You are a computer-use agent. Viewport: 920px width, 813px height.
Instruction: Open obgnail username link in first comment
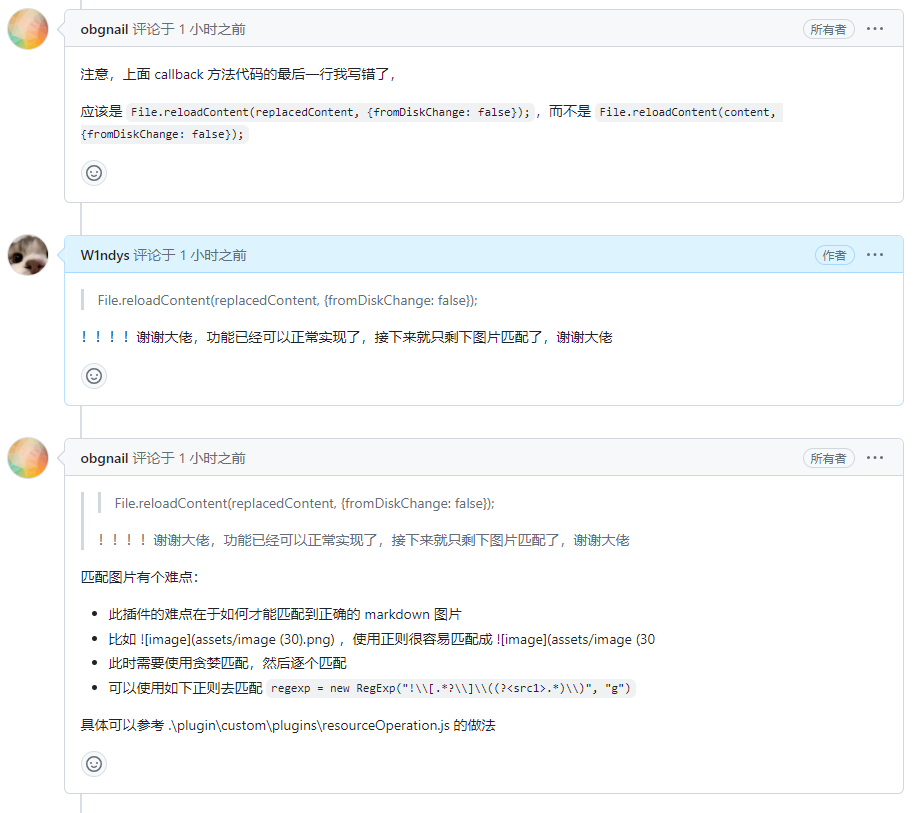pos(104,29)
